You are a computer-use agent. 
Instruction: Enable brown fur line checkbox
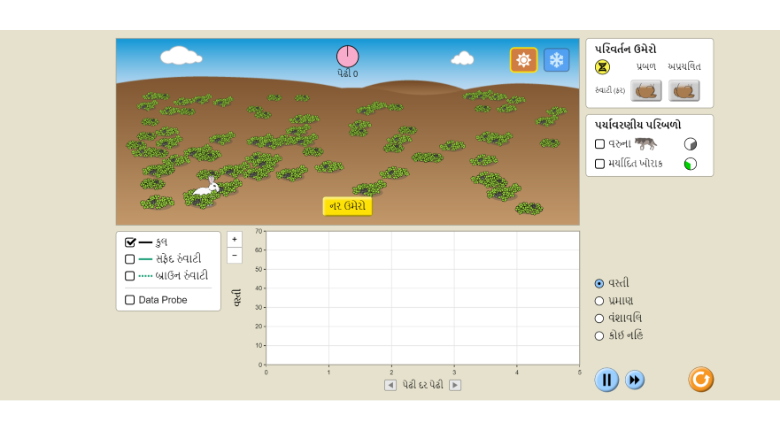130,276
